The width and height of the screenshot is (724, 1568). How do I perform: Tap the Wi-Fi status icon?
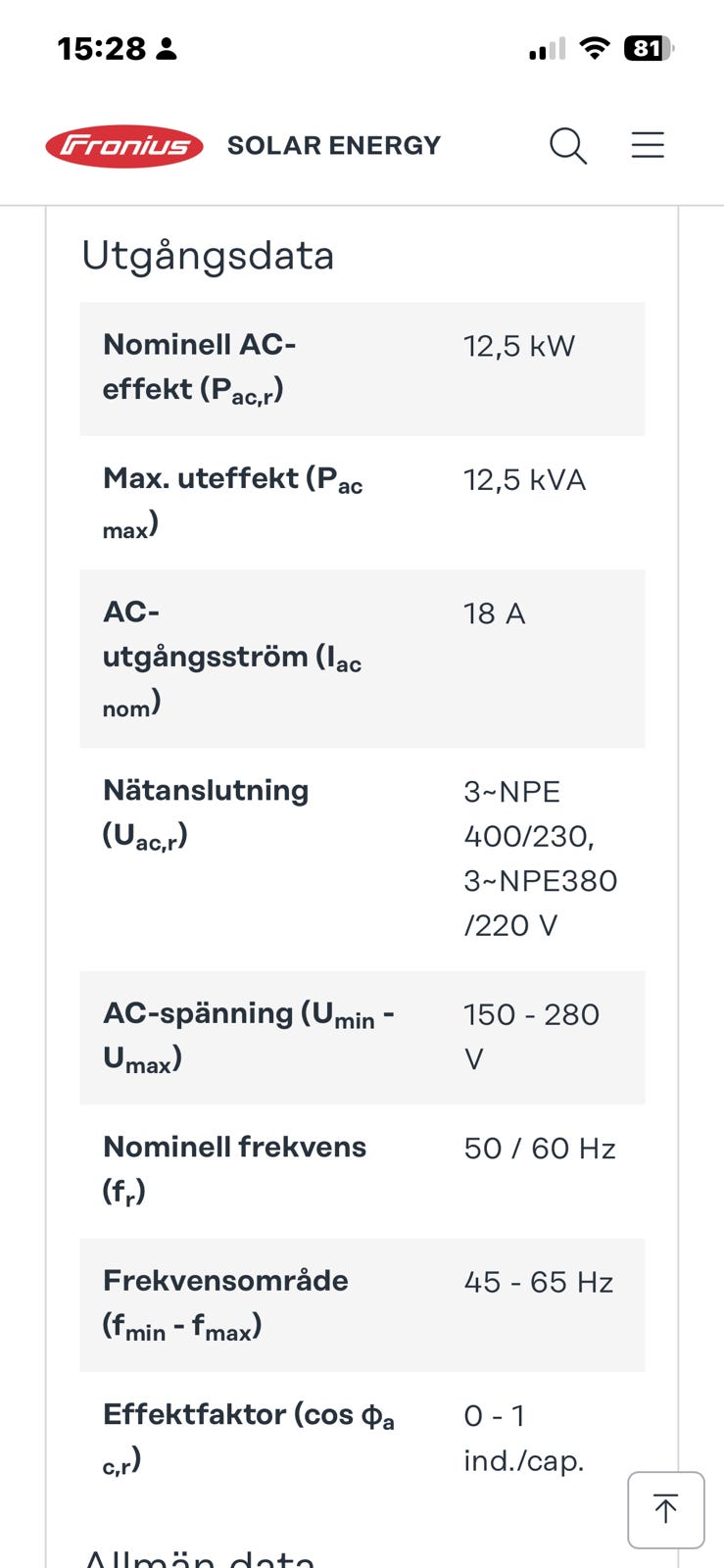[595, 48]
